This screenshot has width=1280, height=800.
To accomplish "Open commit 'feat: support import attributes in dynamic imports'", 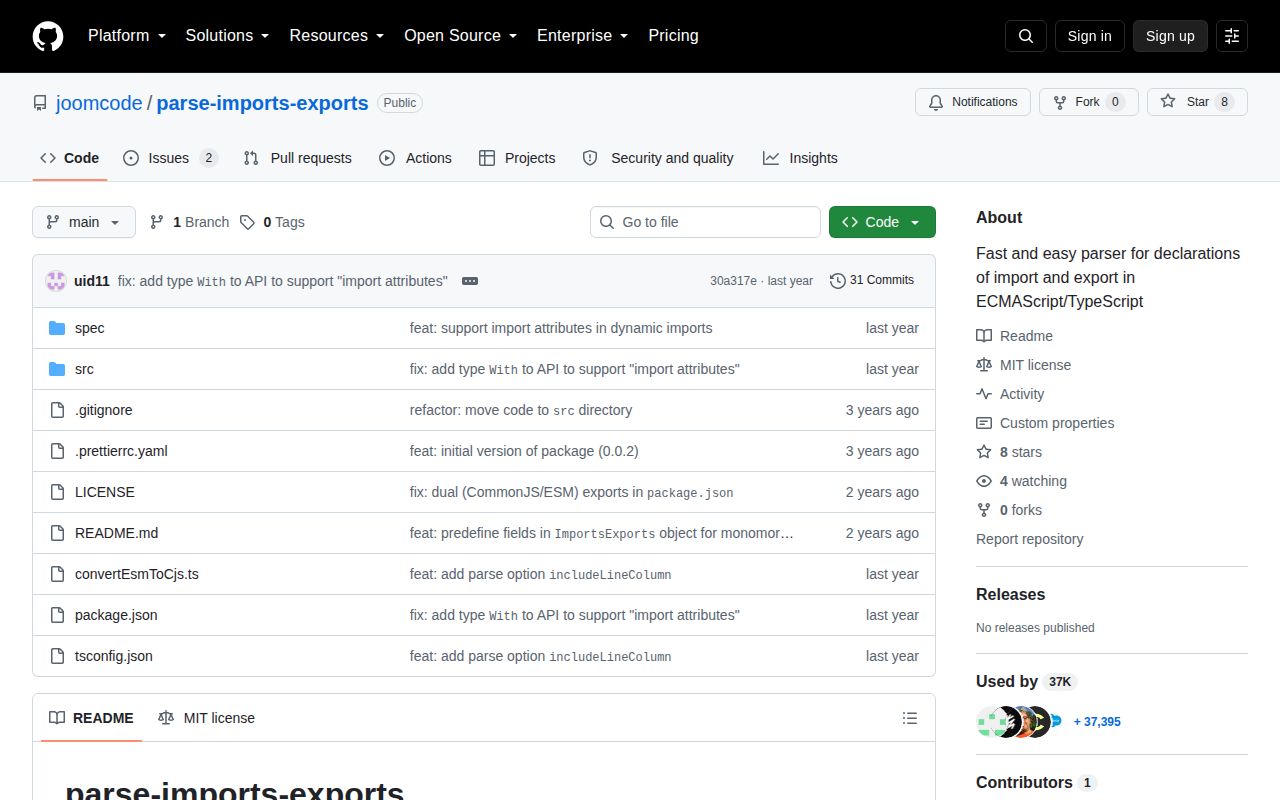I will pyautogui.click(x=561, y=328).
